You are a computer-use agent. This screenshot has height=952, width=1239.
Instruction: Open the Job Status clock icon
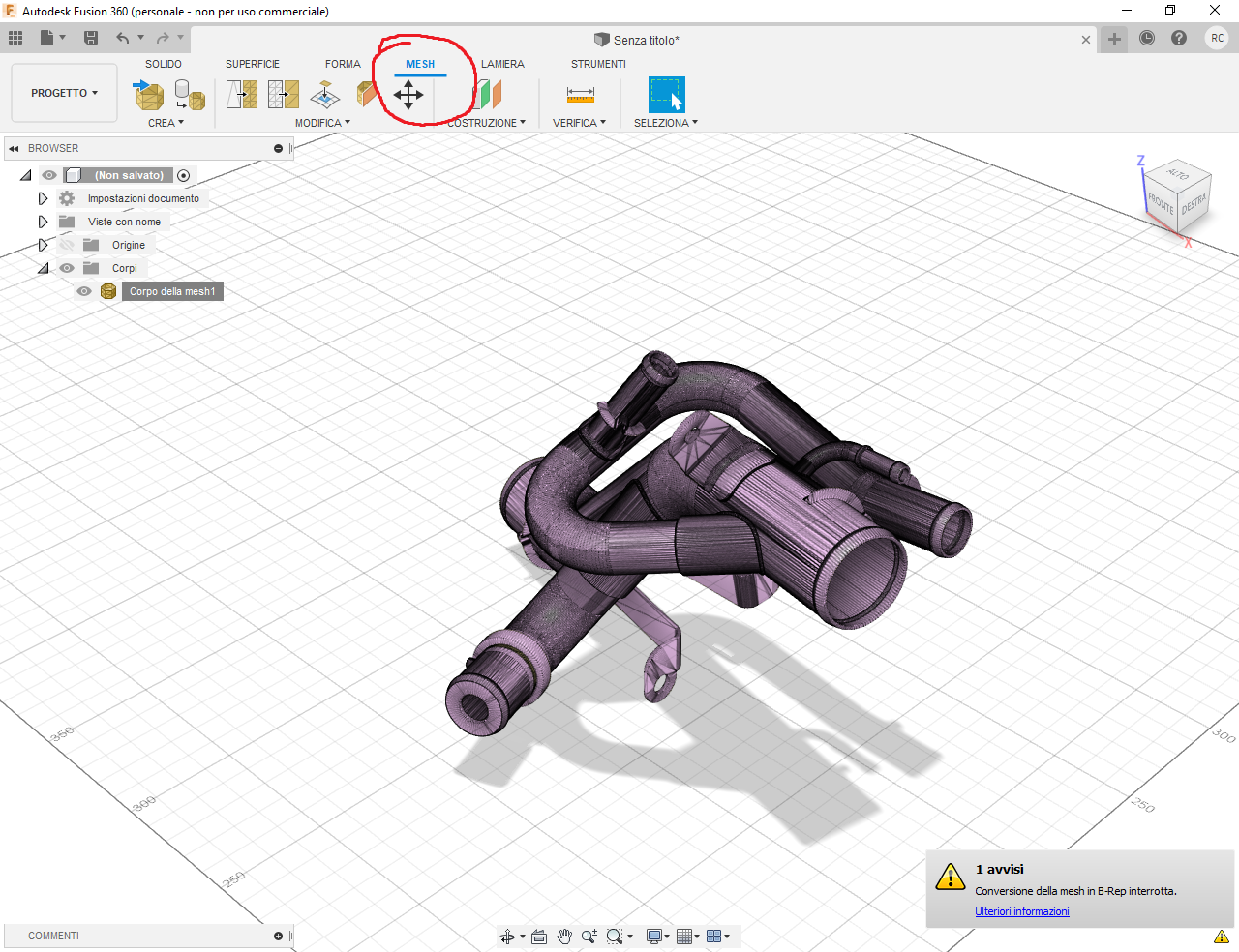(x=1147, y=39)
